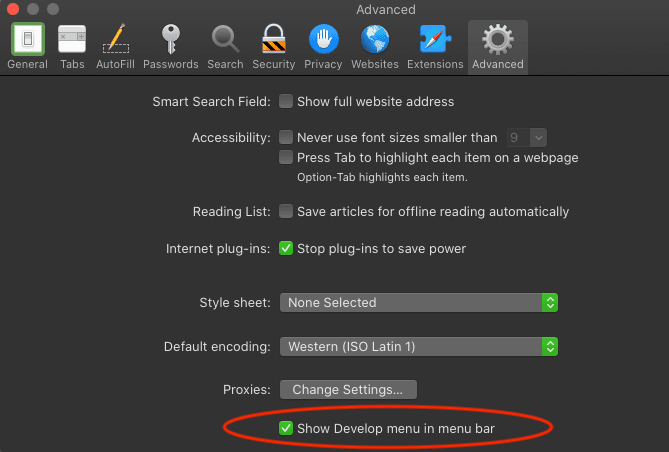Image resolution: width=669 pixels, height=452 pixels.
Task: Enable Show full website address
Action: pos(286,102)
